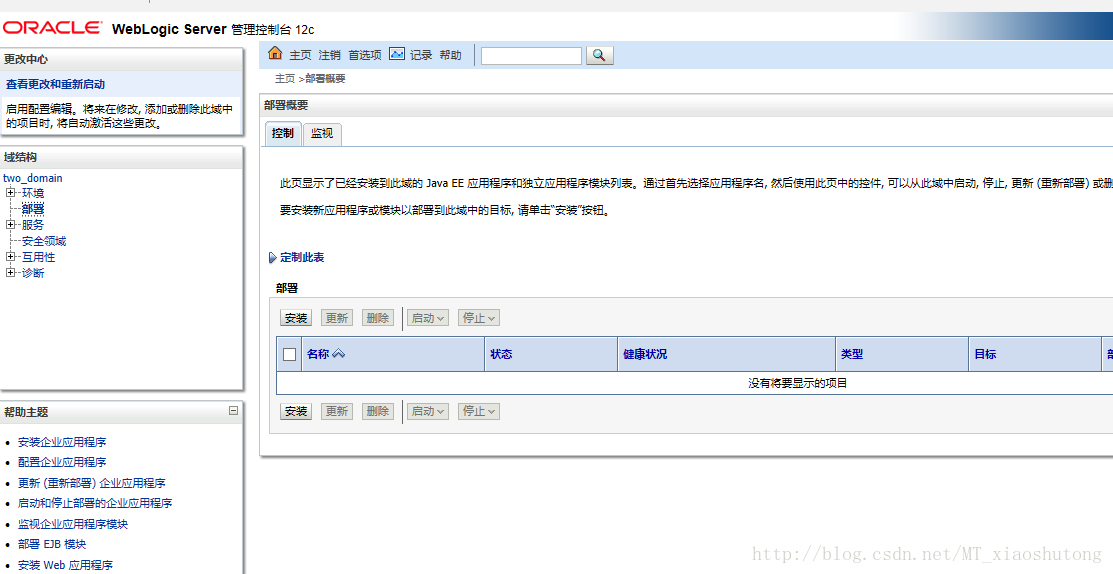Open the bottom 启动 dropdown button
1113x574 pixels.
427,411
